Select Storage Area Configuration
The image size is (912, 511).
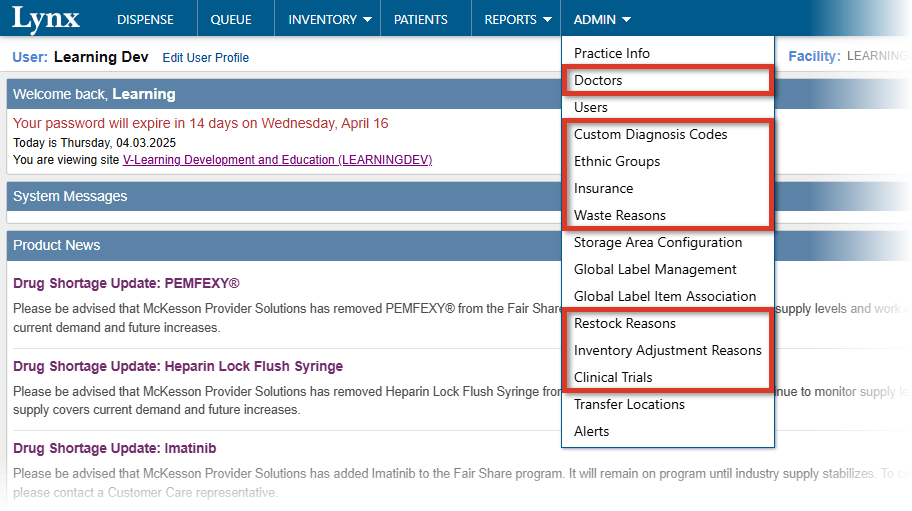658,242
